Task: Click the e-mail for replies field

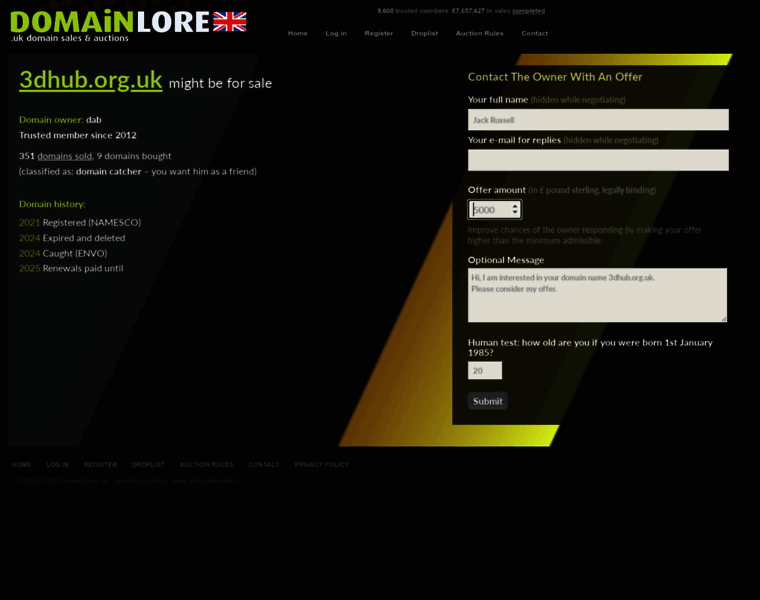Action: 597,160
